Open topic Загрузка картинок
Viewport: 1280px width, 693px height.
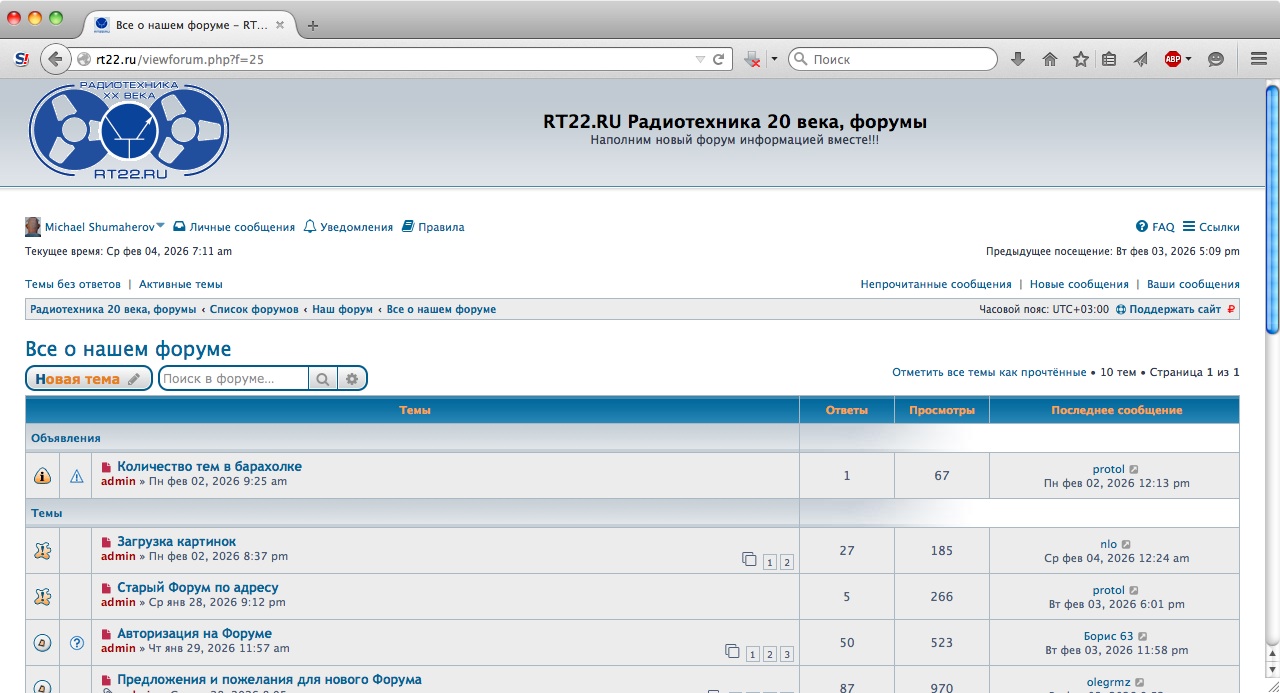click(176, 542)
